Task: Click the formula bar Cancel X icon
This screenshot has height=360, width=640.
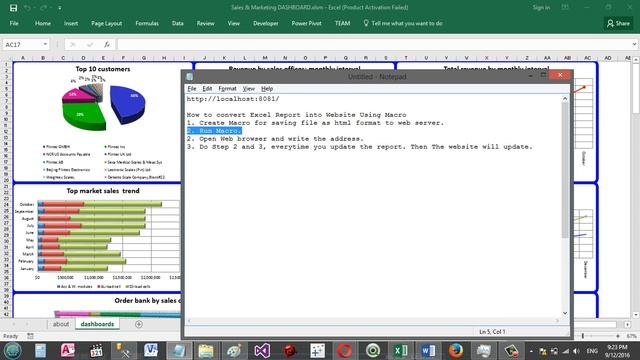Action: pos(73,44)
